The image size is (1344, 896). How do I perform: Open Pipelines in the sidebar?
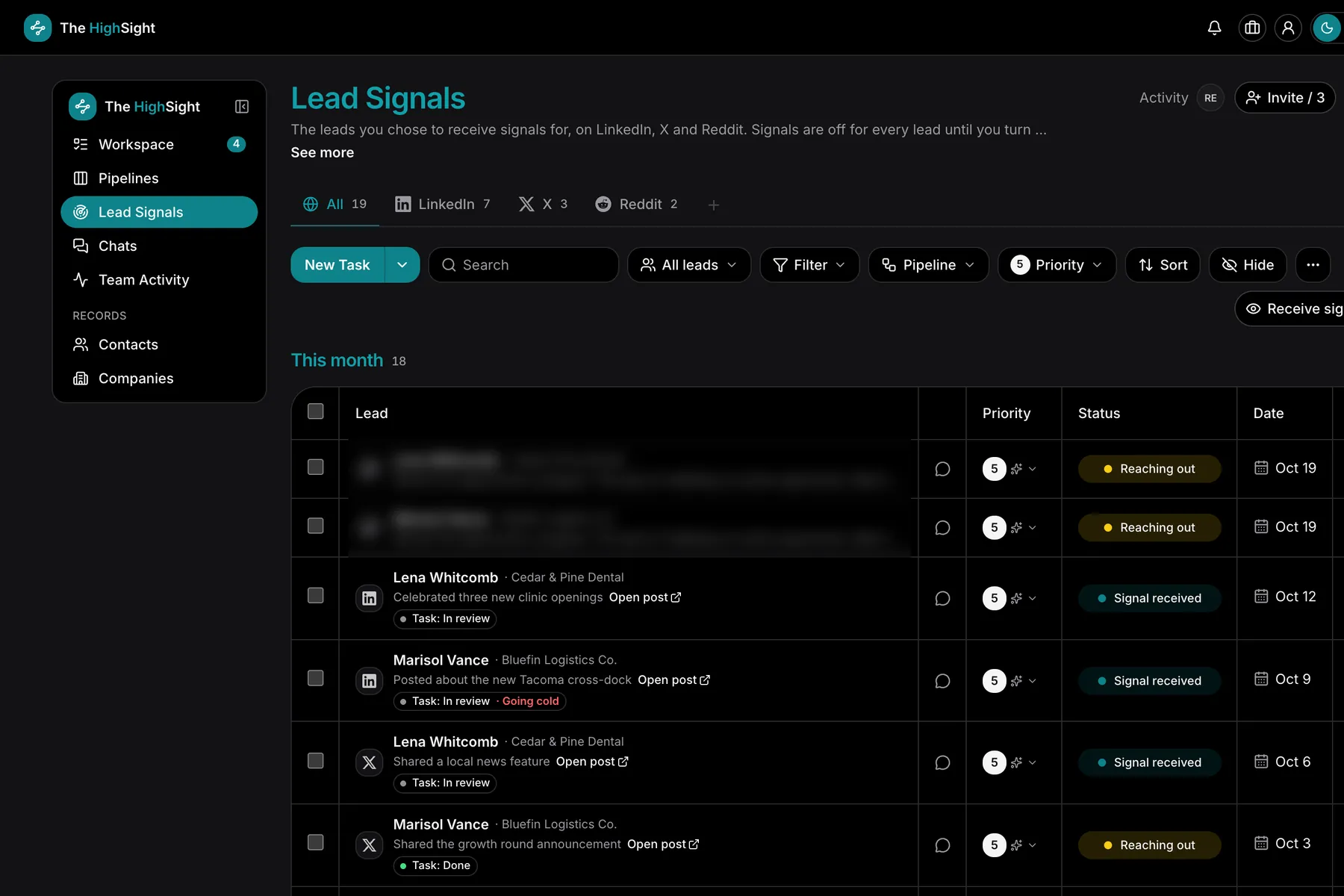pos(159,178)
